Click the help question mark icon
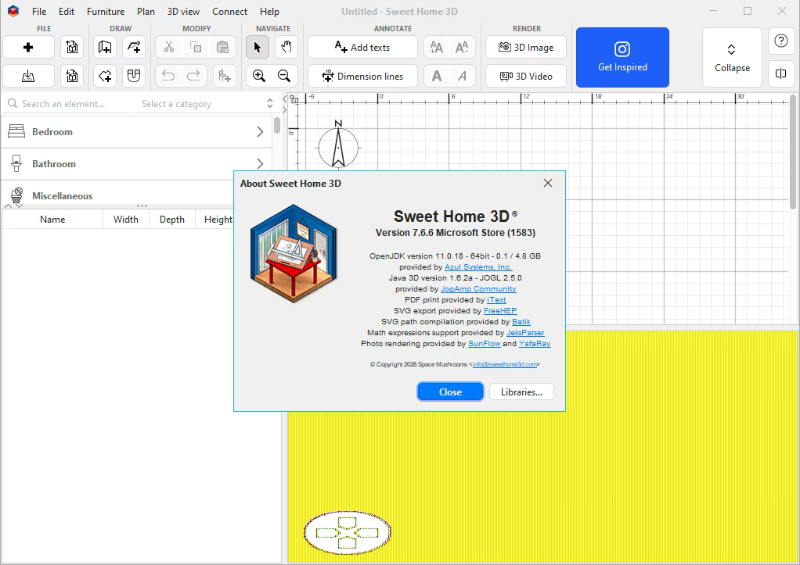 [780, 42]
